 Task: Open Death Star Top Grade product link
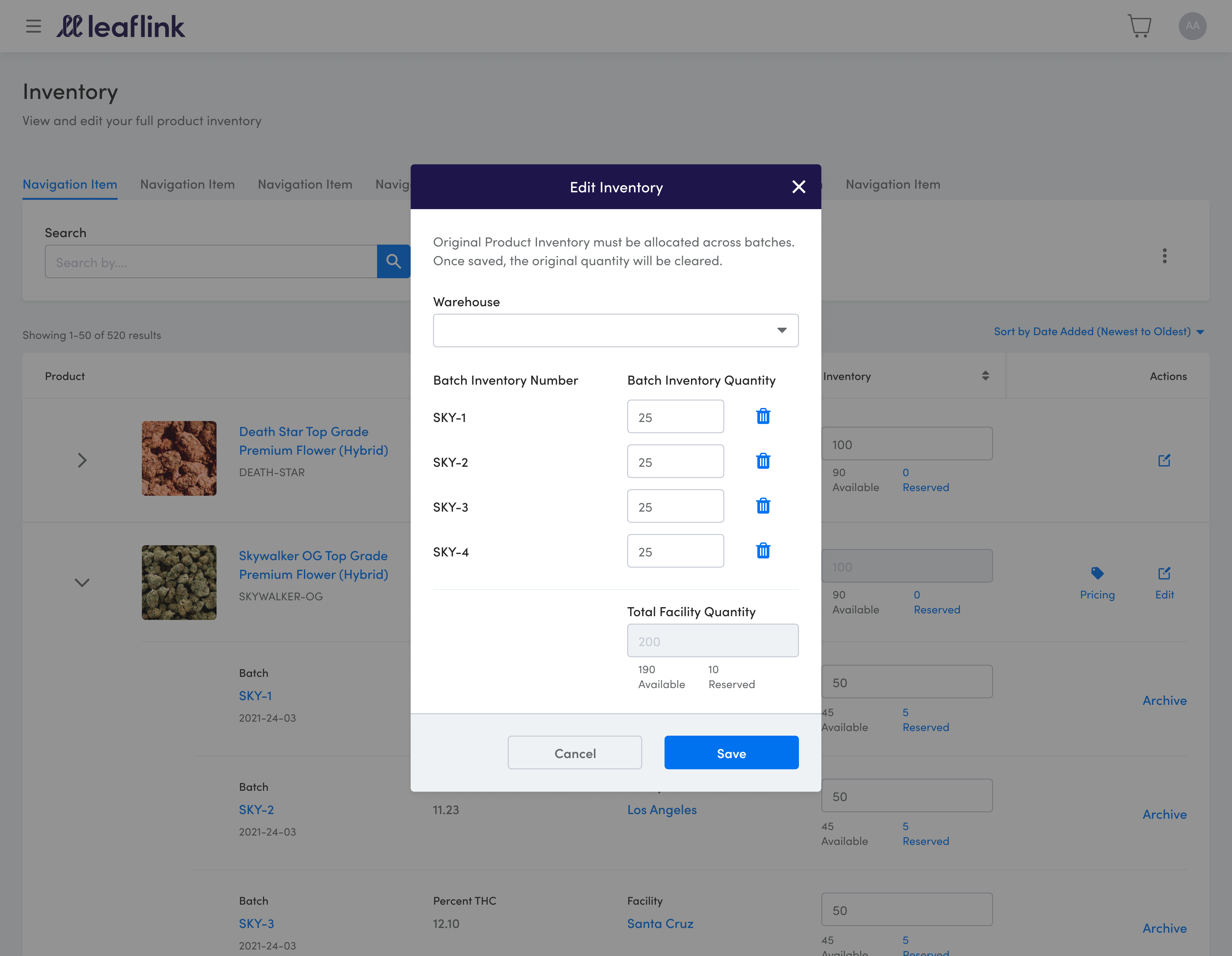pos(314,441)
